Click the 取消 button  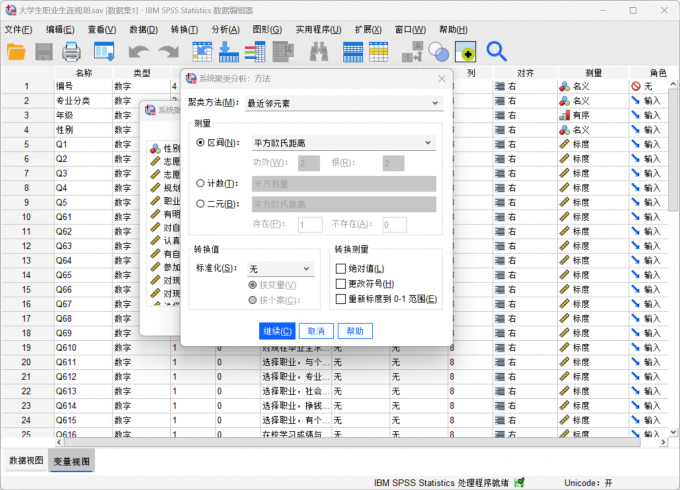[x=316, y=331]
